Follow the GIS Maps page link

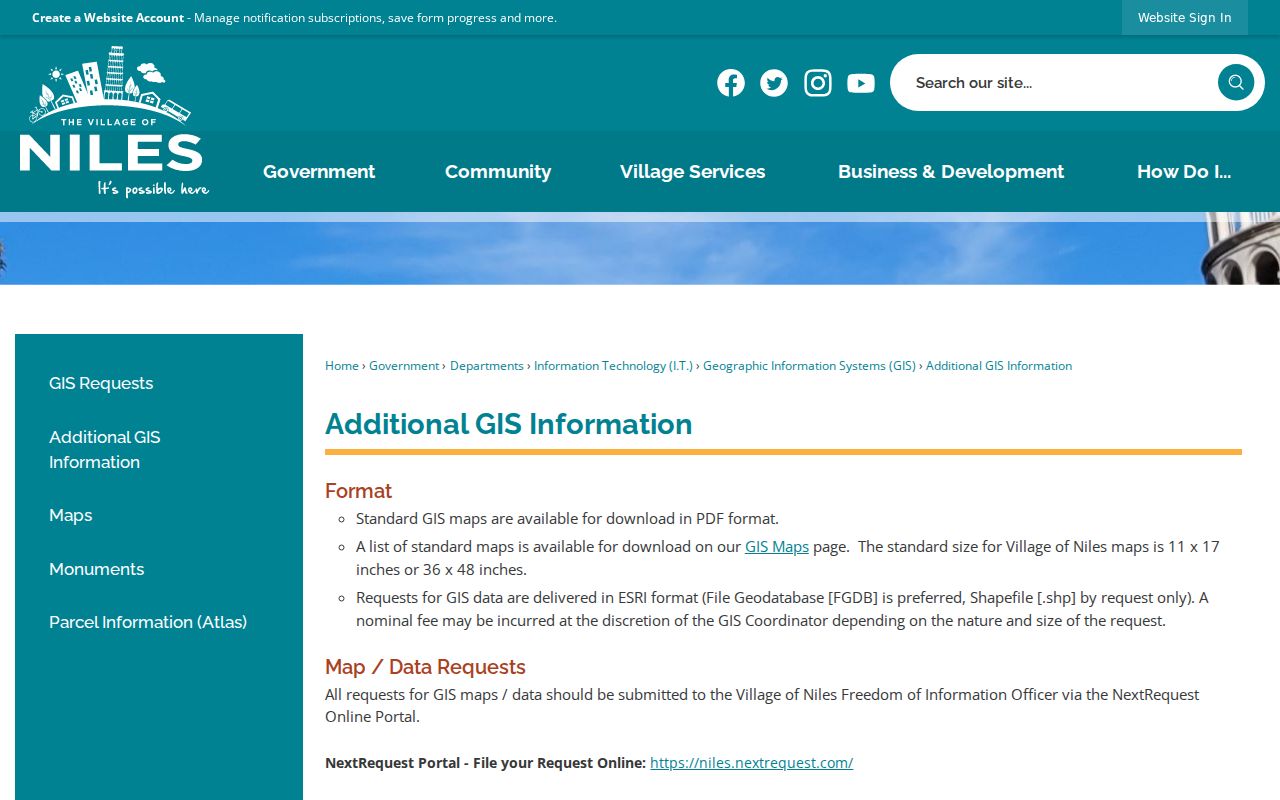(x=777, y=547)
